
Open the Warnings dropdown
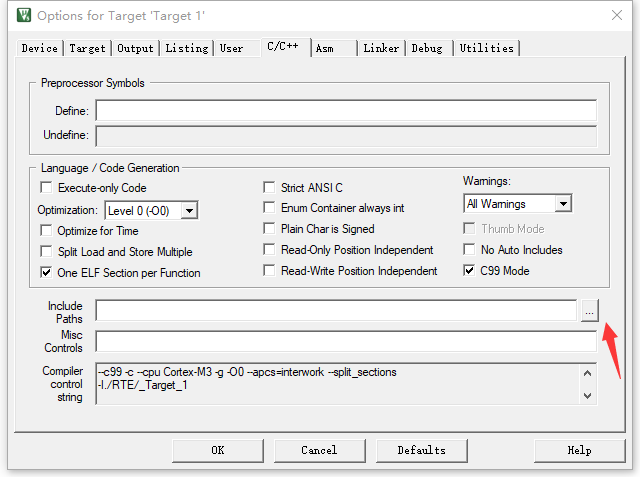pos(563,204)
